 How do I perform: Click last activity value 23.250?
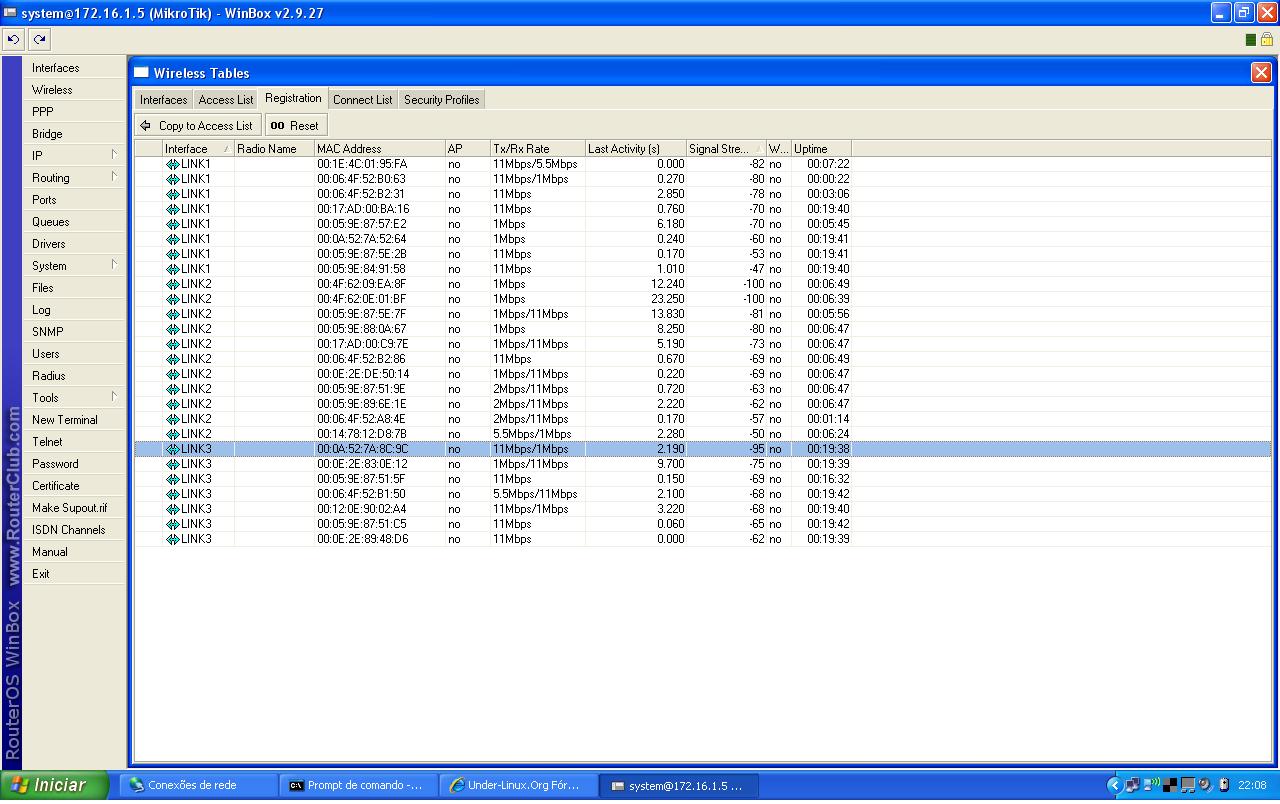[x=667, y=299]
